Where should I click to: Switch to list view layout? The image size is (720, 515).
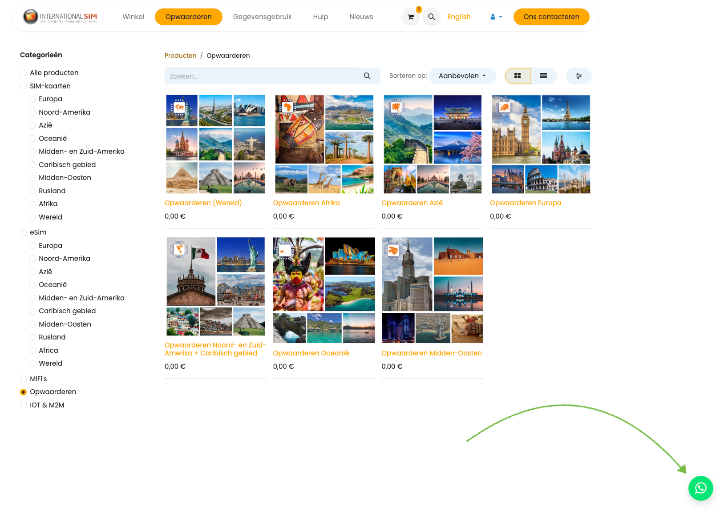(x=543, y=76)
